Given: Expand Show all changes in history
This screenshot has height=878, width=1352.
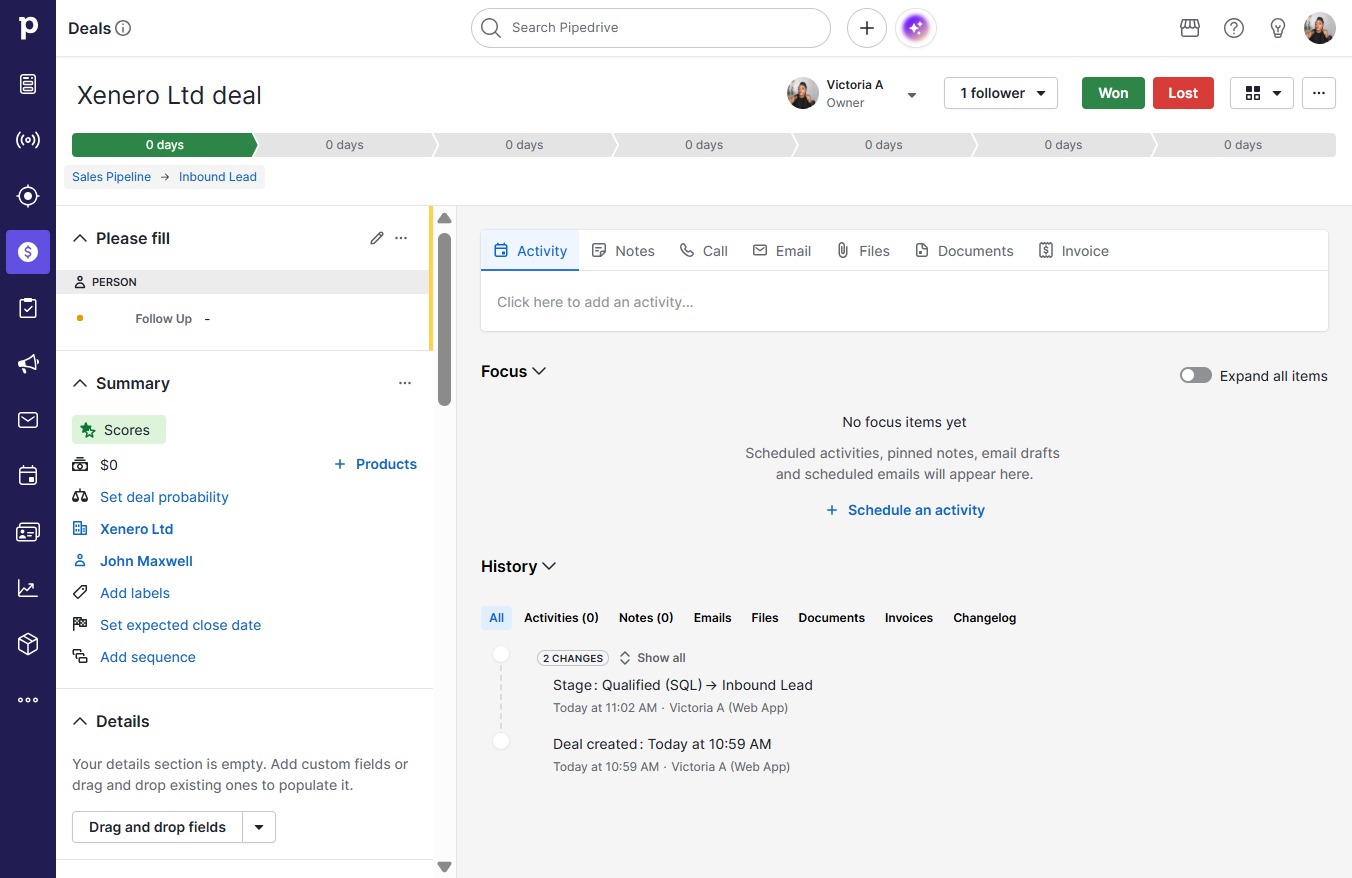Looking at the screenshot, I should [x=652, y=658].
